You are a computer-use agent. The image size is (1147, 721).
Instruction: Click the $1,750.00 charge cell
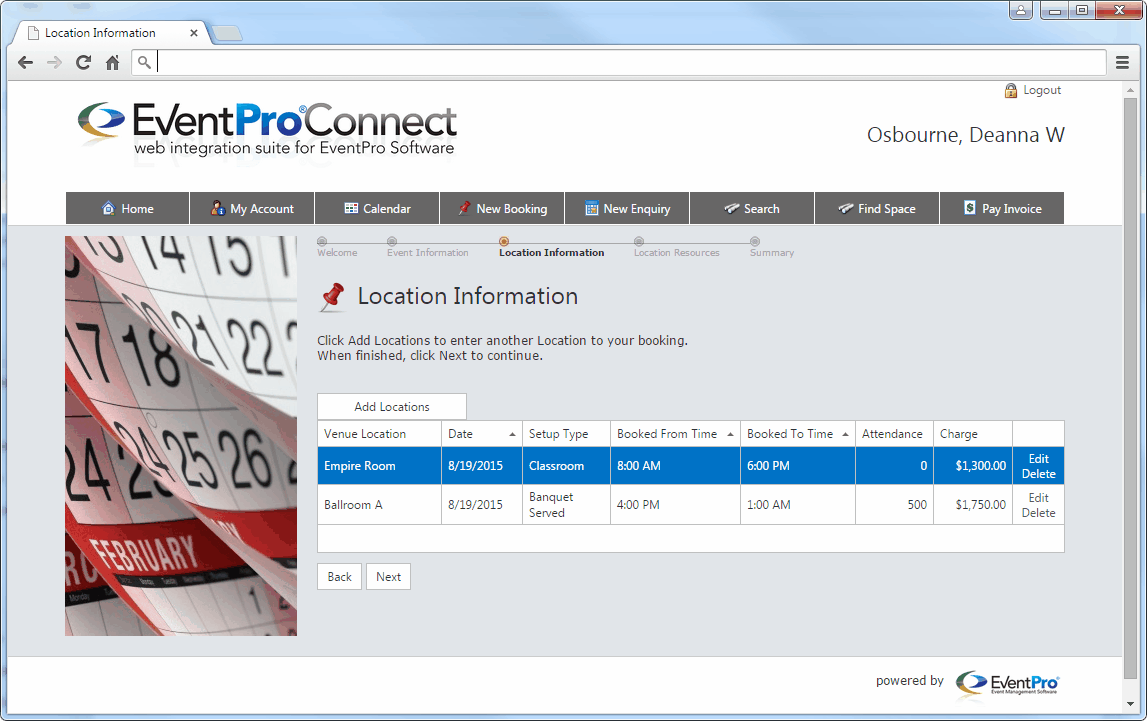click(973, 505)
